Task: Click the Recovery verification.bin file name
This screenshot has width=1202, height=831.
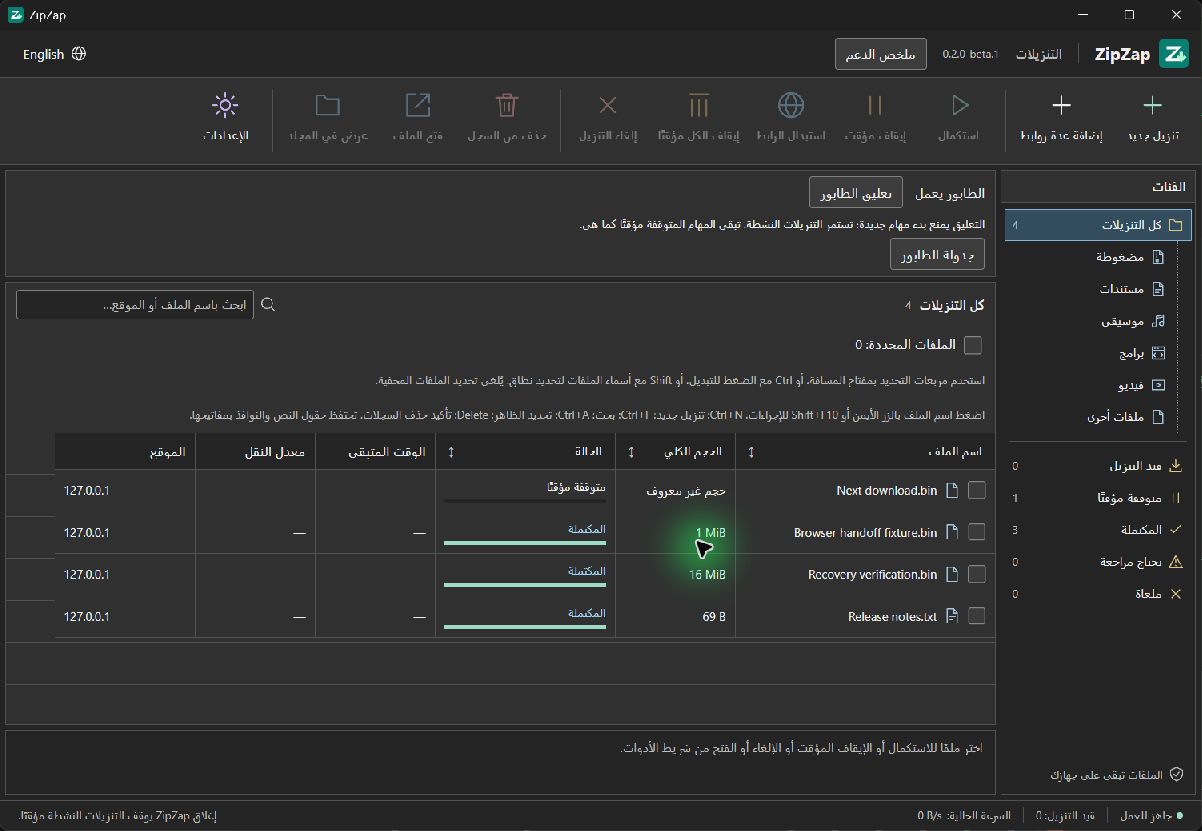Action: click(873, 575)
